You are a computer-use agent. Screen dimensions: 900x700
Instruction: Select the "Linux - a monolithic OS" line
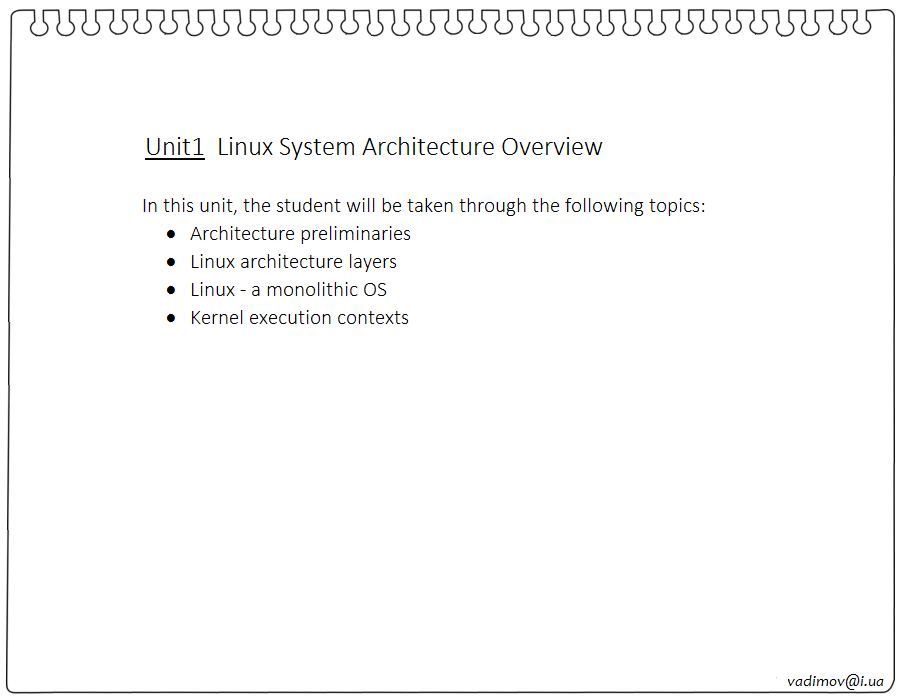tap(288, 290)
